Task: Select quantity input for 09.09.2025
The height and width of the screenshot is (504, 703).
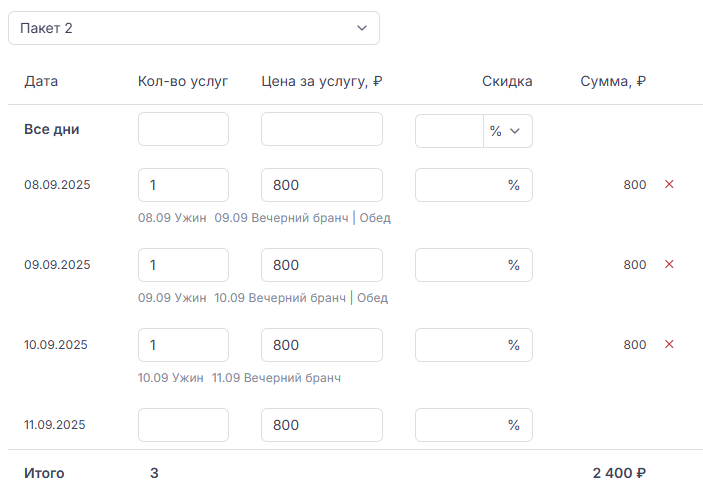Action: coord(183,265)
